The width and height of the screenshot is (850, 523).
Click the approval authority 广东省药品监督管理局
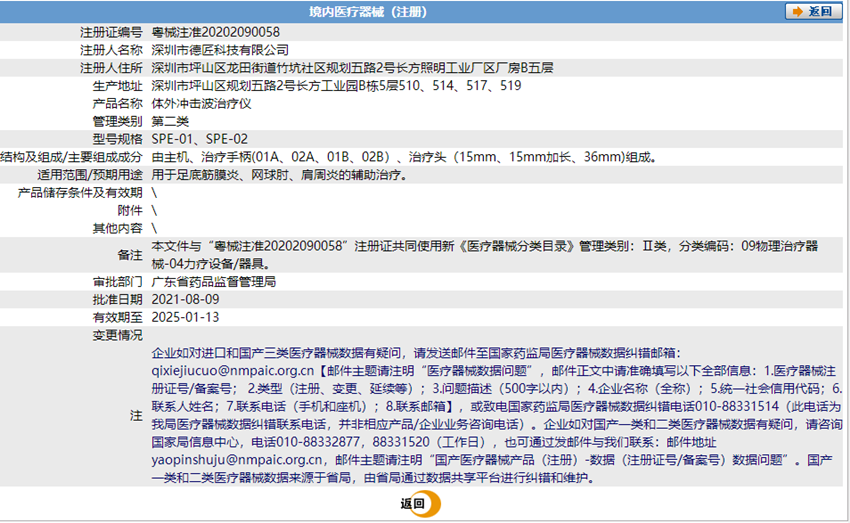pyautogui.click(x=213, y=282)
